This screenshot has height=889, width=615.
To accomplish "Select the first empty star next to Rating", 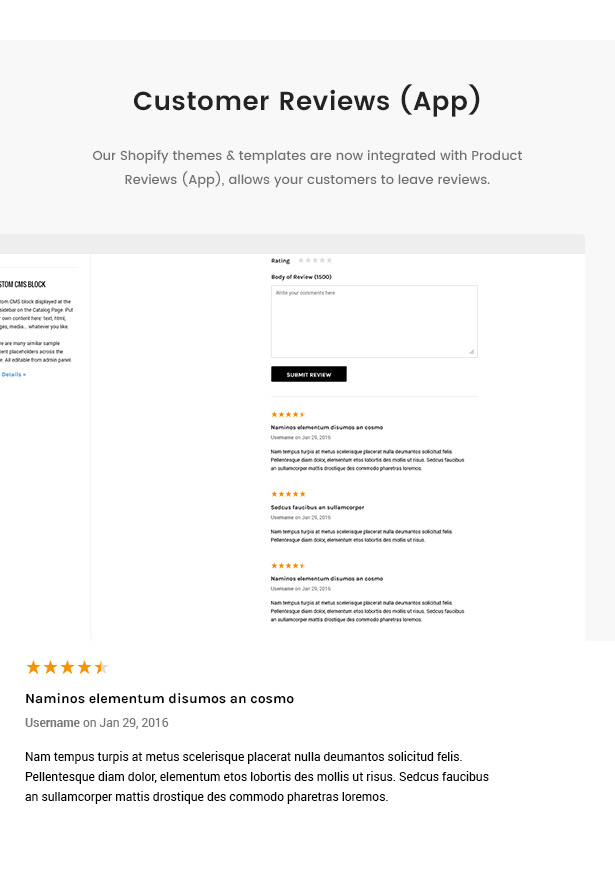I will (x=301, y=260).
